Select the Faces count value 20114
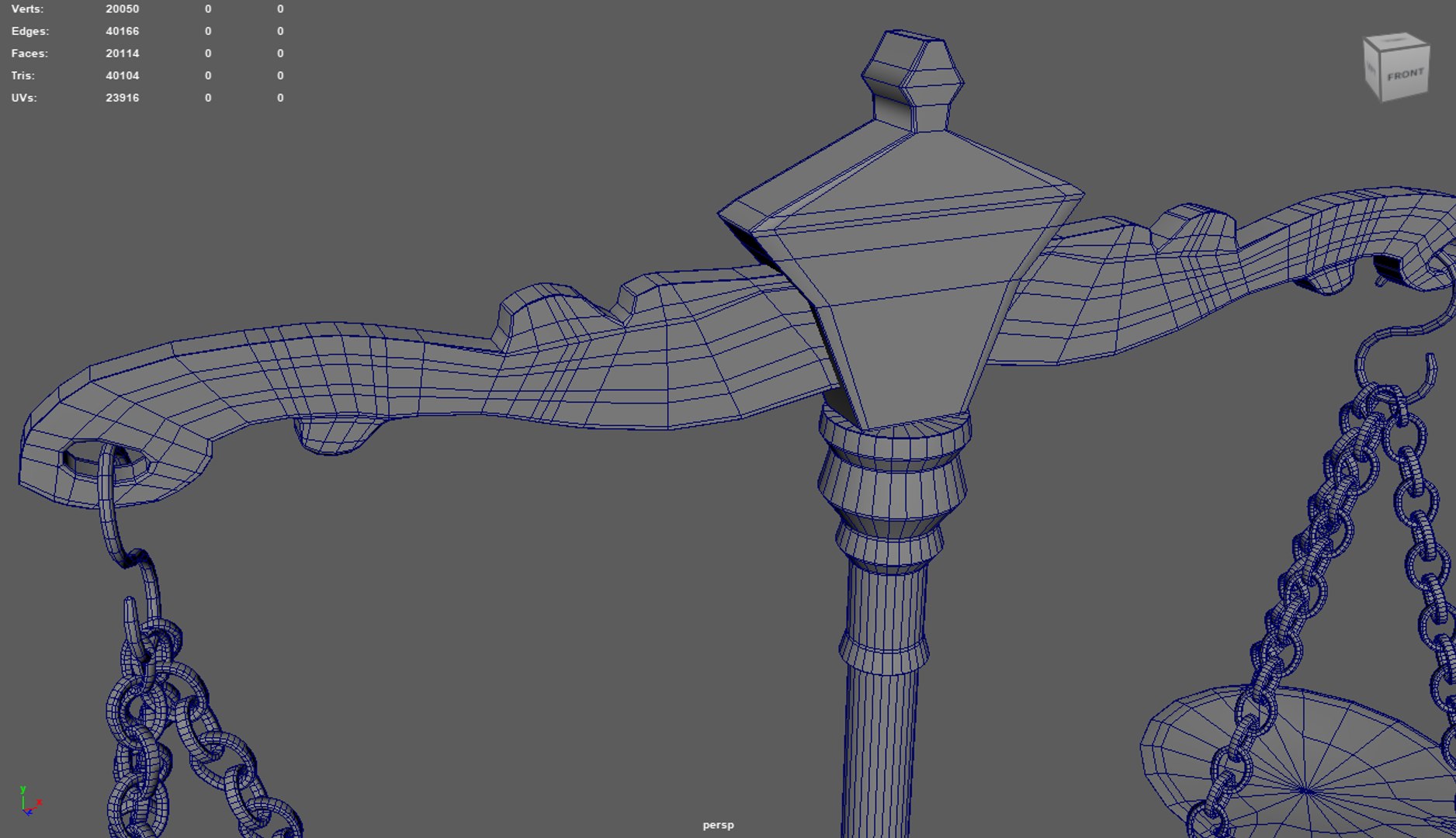Viewport: 1456px width, 838px height. pos(123,54)
